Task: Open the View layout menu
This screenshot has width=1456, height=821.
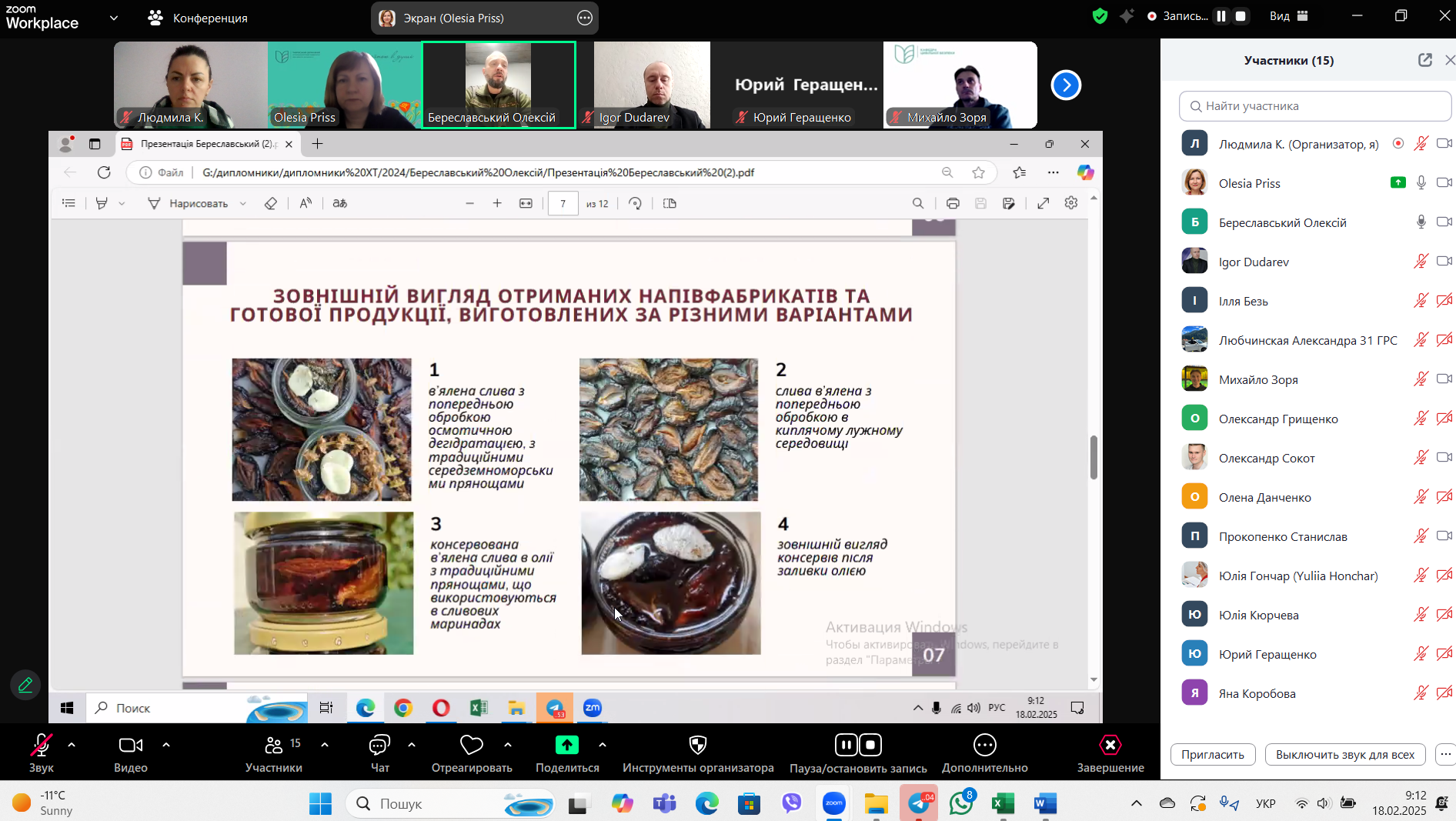Action: (x=1289, y=16)
